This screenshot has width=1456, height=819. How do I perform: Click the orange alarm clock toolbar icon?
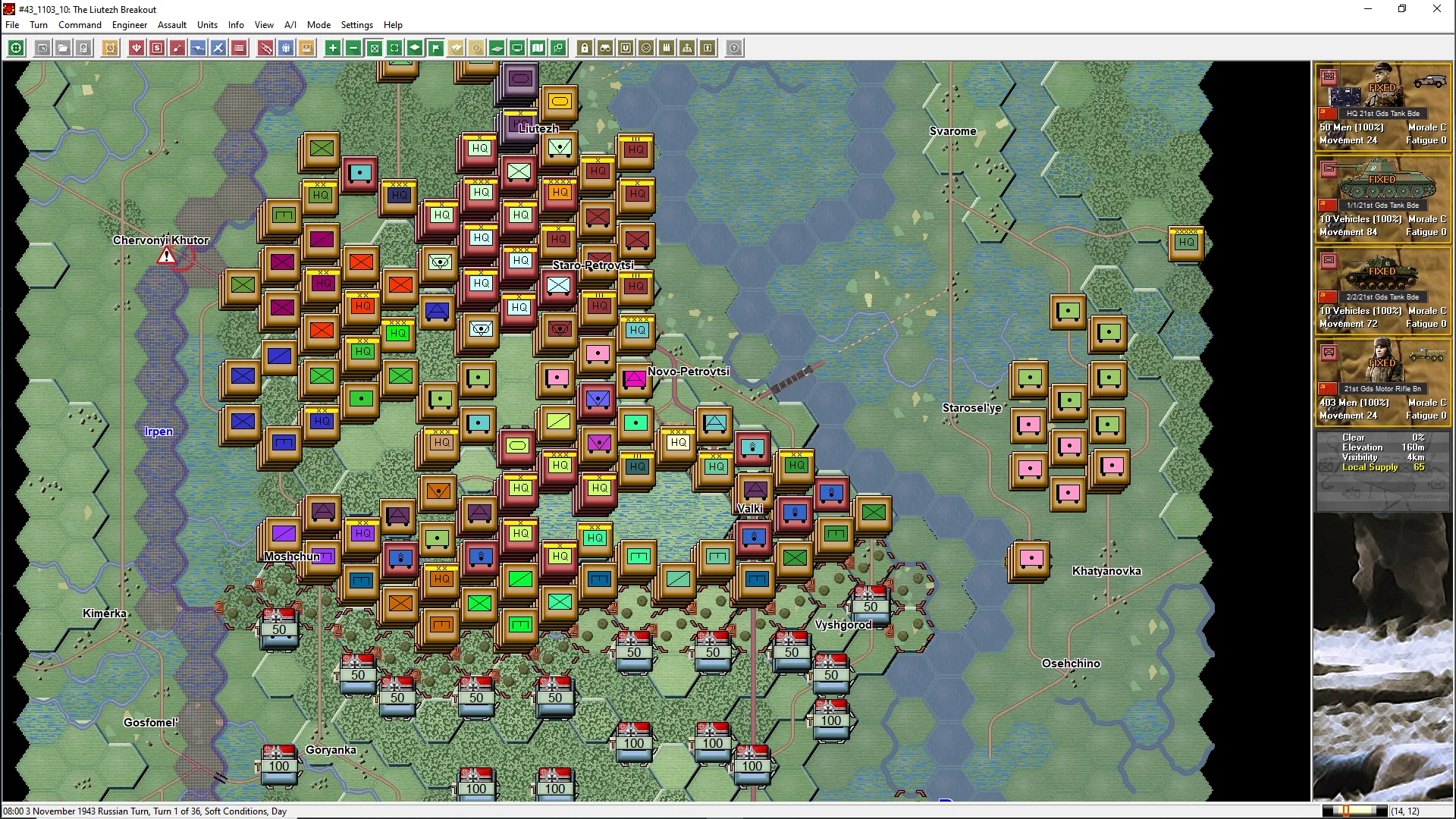tap(110, 49)
